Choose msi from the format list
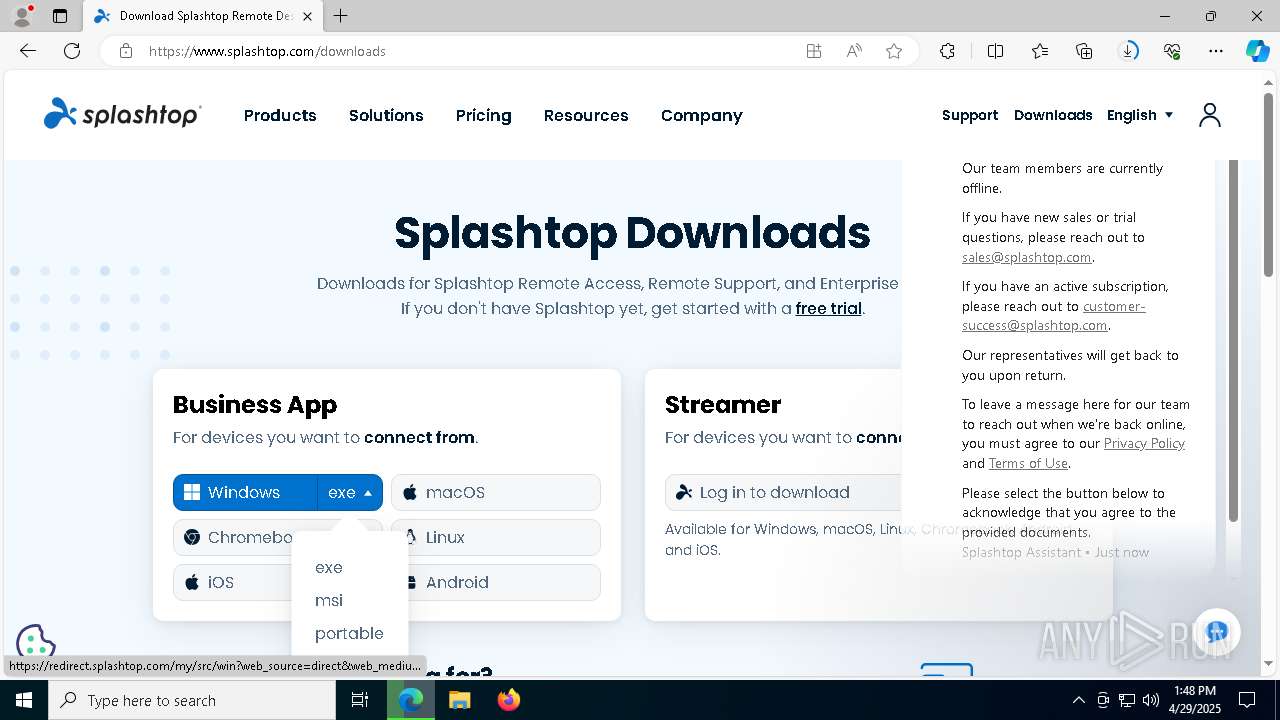The image size is (1280, 720). click(329, 600)
